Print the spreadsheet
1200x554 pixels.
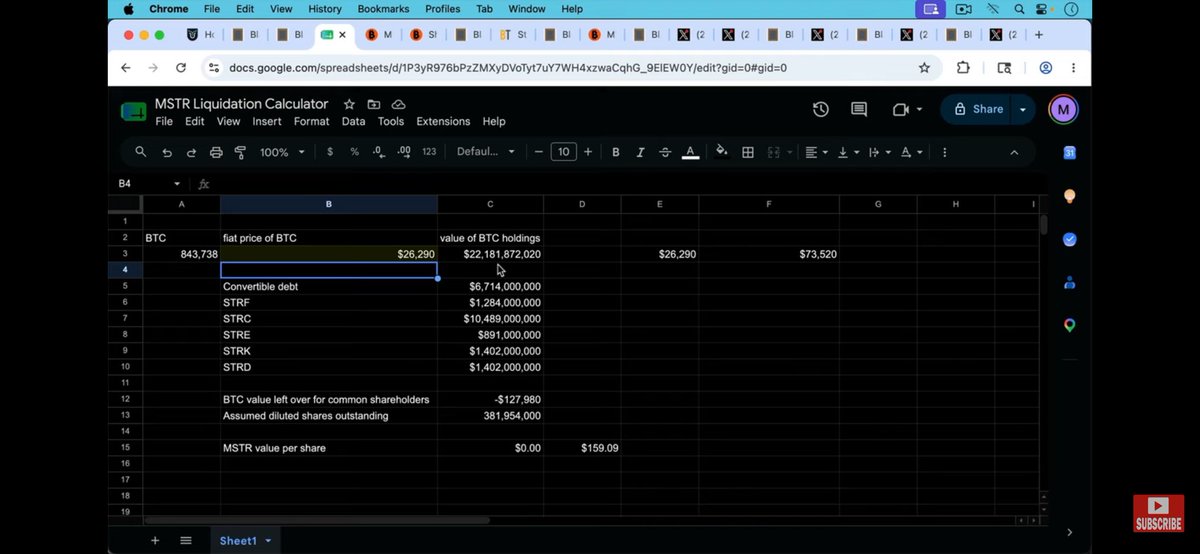tap(216, 152)
